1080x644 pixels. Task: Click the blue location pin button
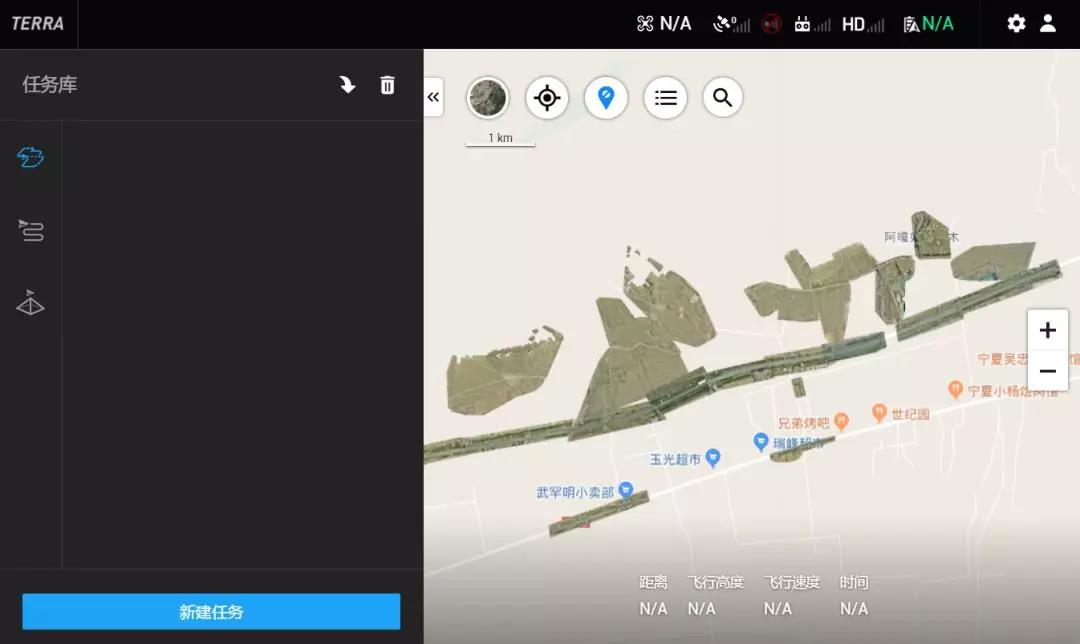pyautogui.click(x=606, y=97)
